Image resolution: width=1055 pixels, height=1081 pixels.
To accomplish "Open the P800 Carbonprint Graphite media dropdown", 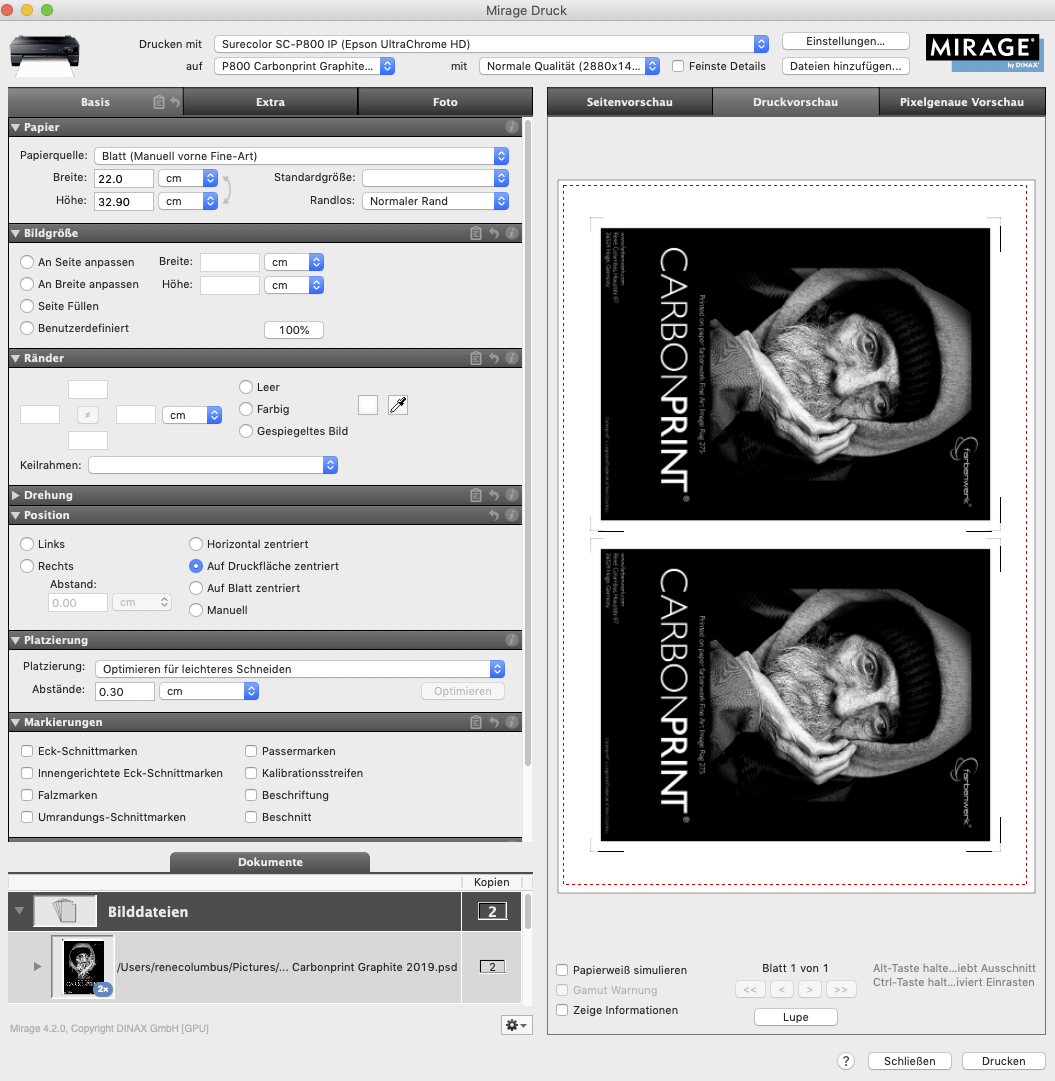I will [304, 66].
